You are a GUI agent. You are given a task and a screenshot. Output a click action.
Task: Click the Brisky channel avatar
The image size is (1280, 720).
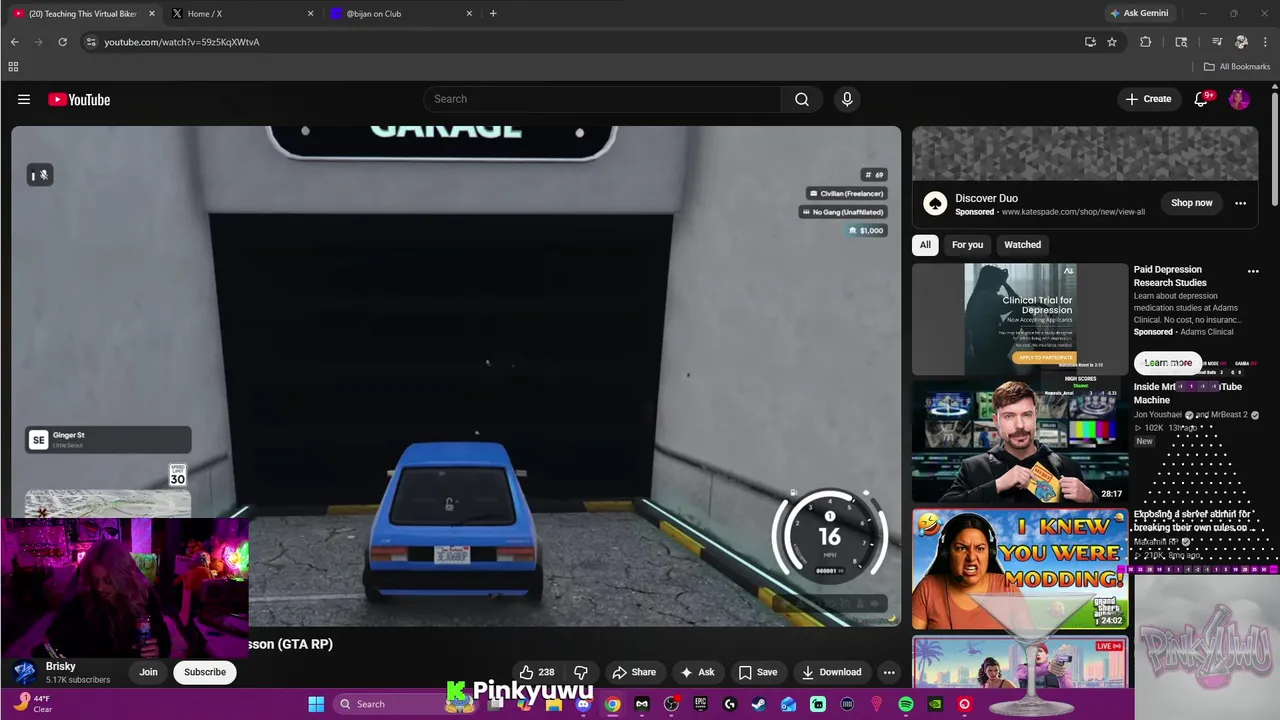[x=25, y=672]
